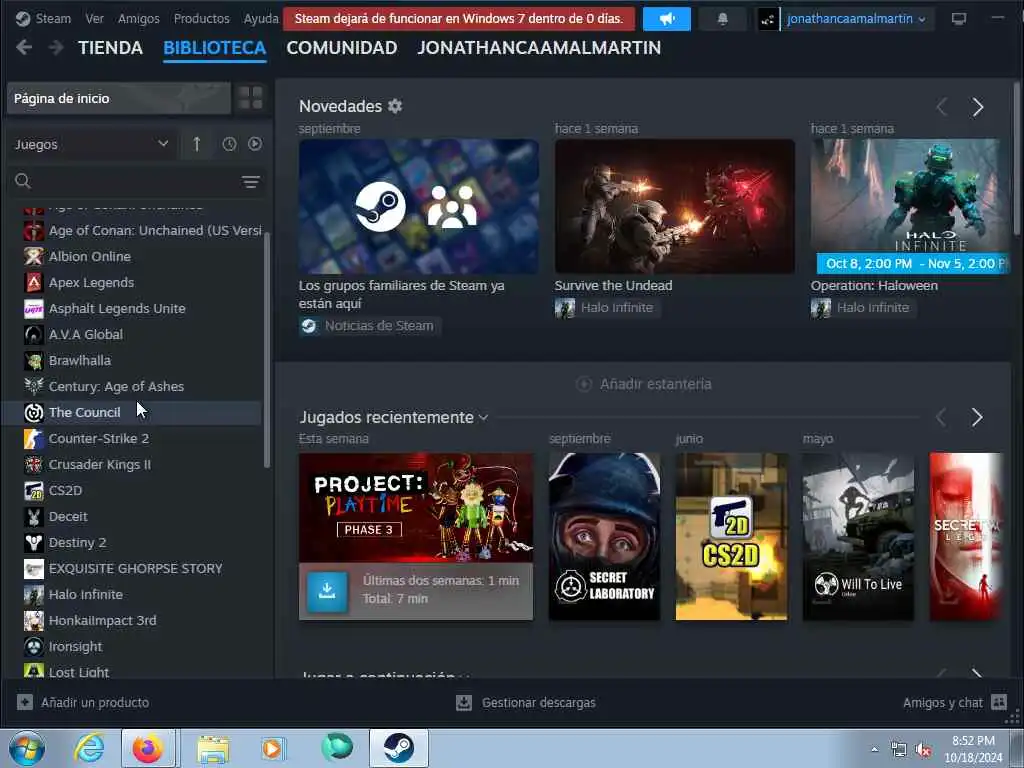Screen dimensions: 1024x768
Task: Click download button for Project Playtime
Action: click(x=327, y=591)
